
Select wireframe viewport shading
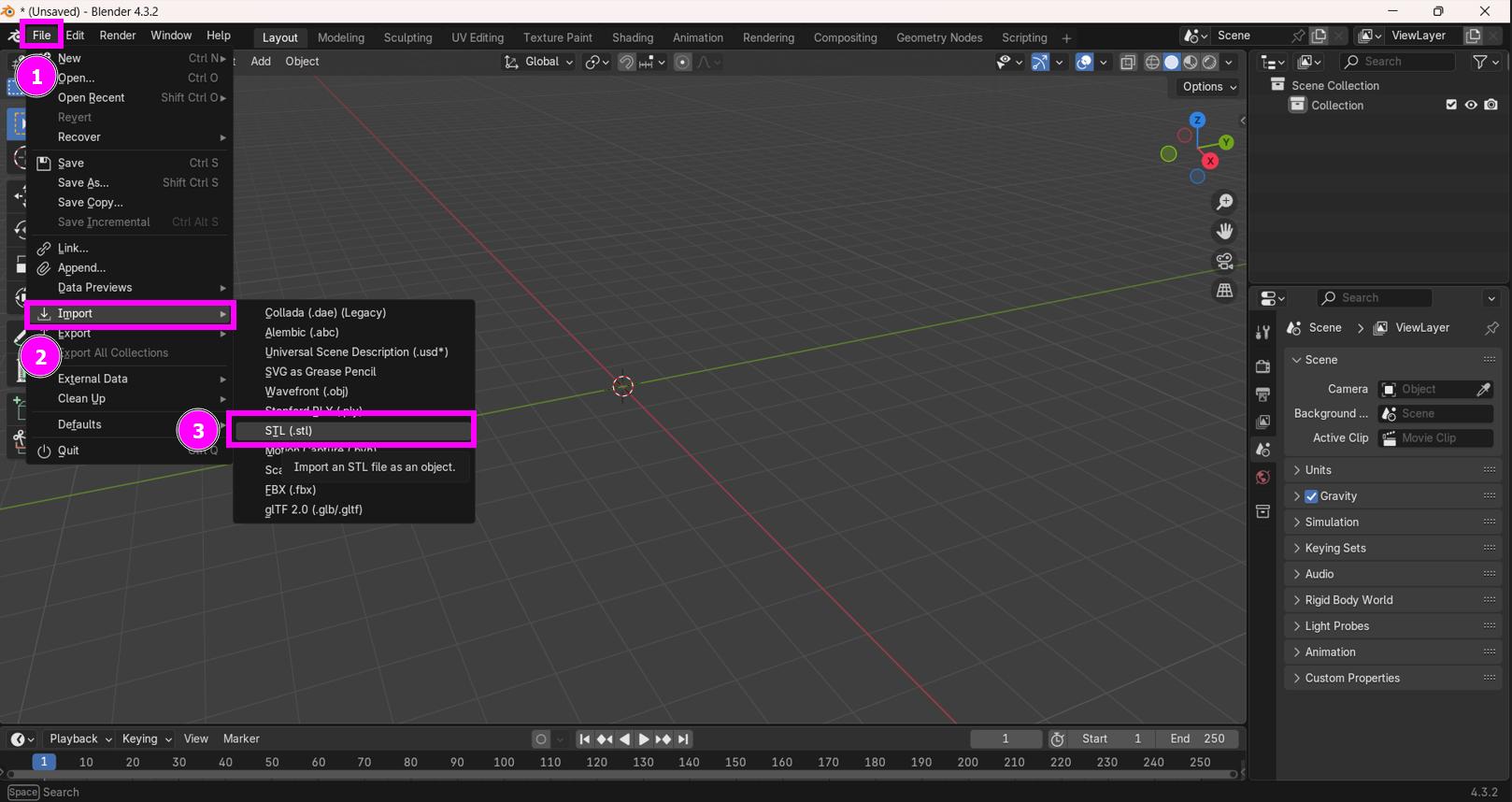click(x=1152, y=62)
